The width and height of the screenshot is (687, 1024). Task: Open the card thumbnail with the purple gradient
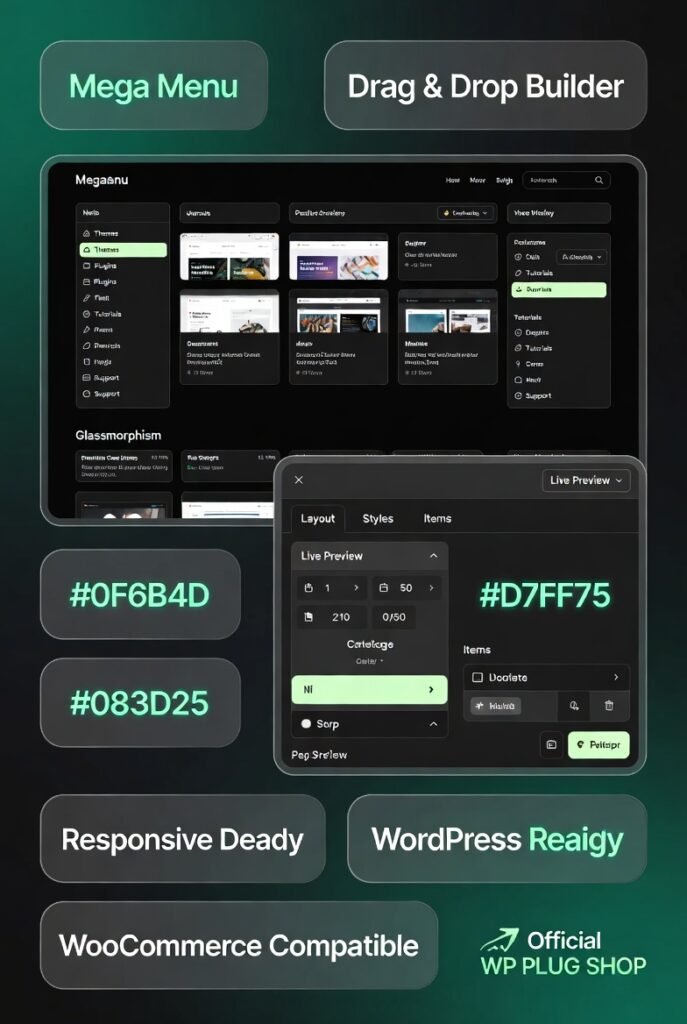tap(338, 257)
